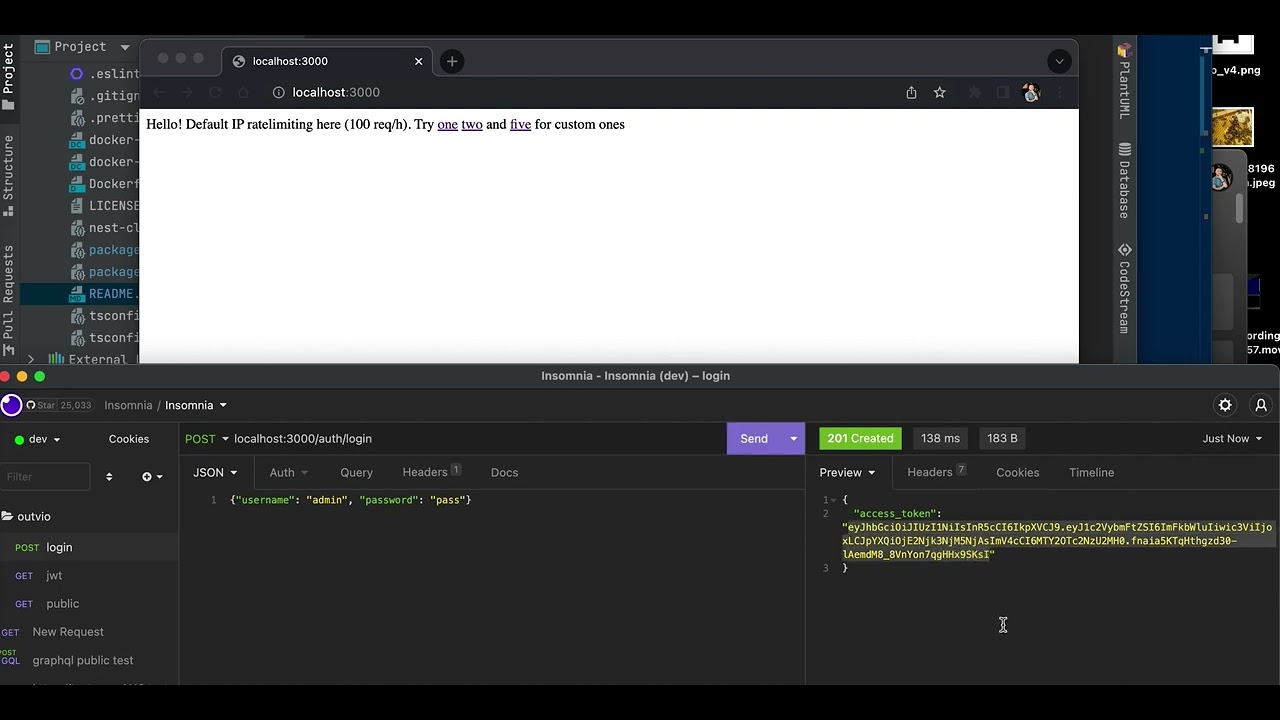Click the browser tab search chevron button
The image size is (1280, 720).
(1059, 61)
